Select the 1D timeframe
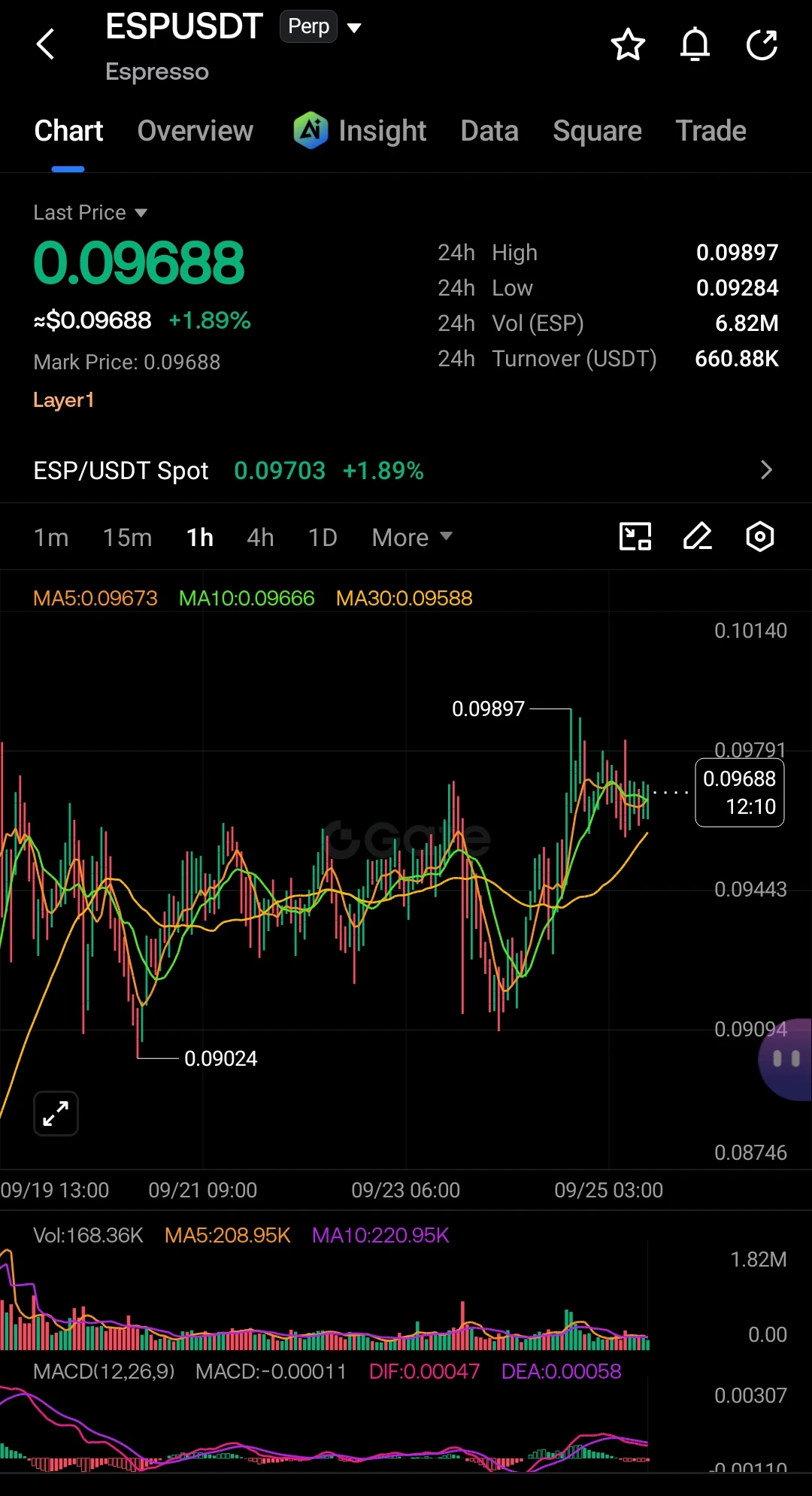Image resolution: width=812 pixels, height=1496 pixels. 323,537
